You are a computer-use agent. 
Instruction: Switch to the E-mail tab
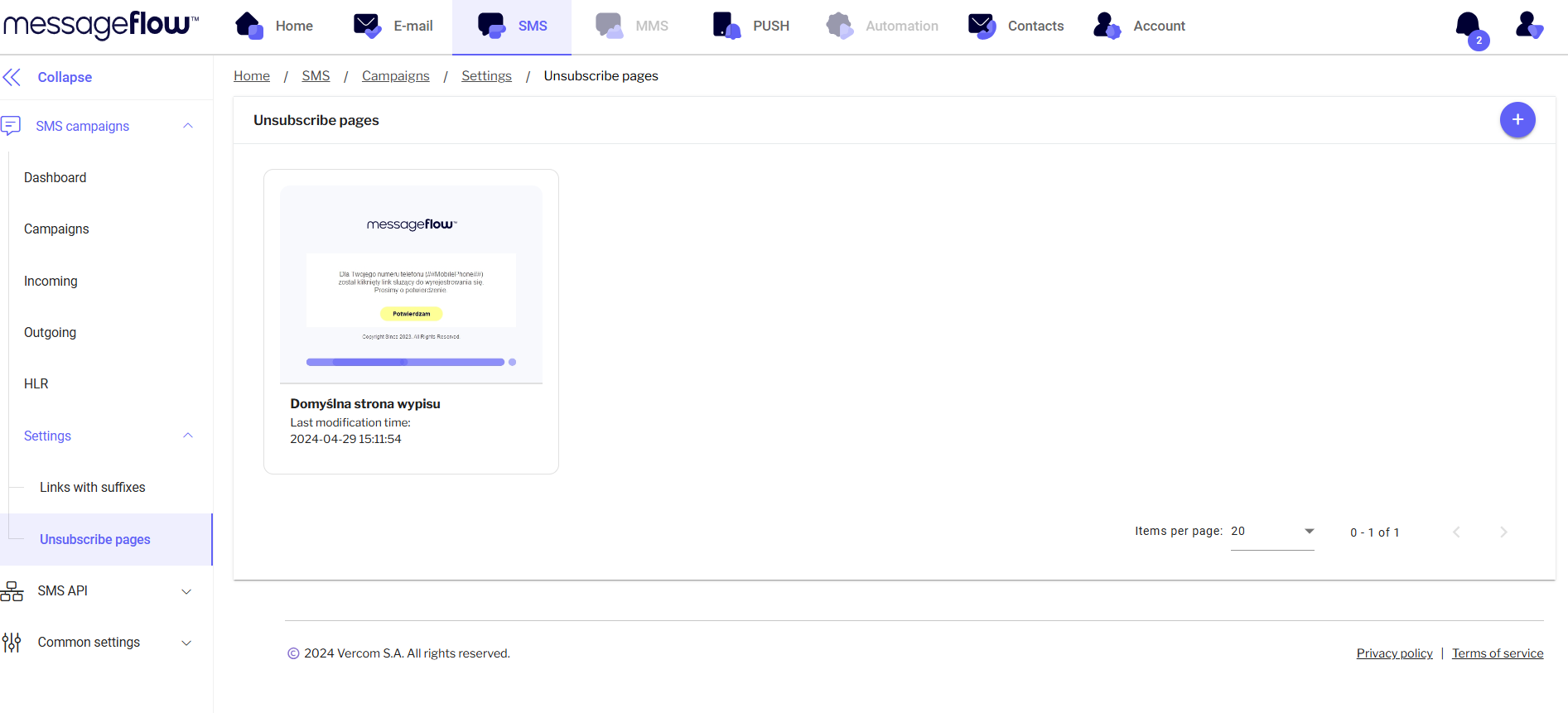[x=393, y=26]
